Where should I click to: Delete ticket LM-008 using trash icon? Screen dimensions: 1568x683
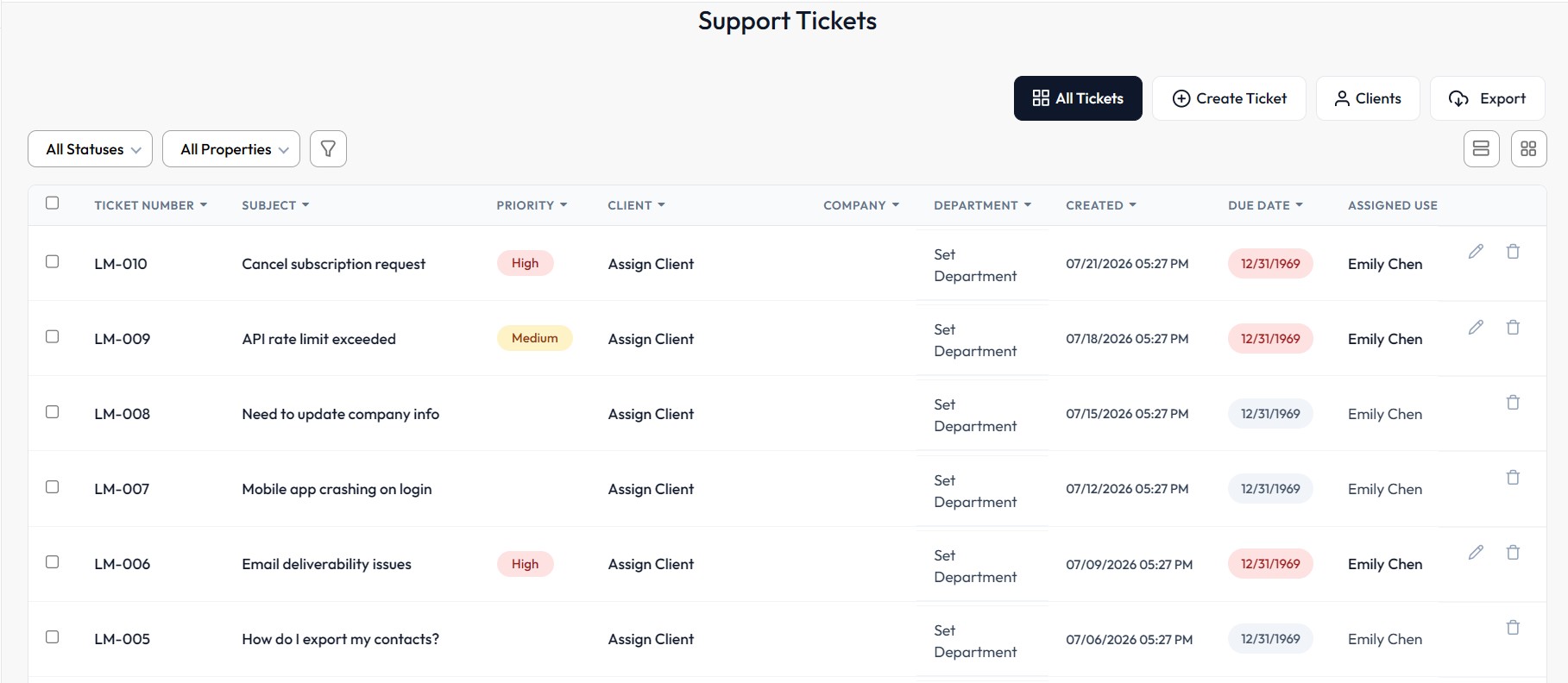coord(1513,402)
